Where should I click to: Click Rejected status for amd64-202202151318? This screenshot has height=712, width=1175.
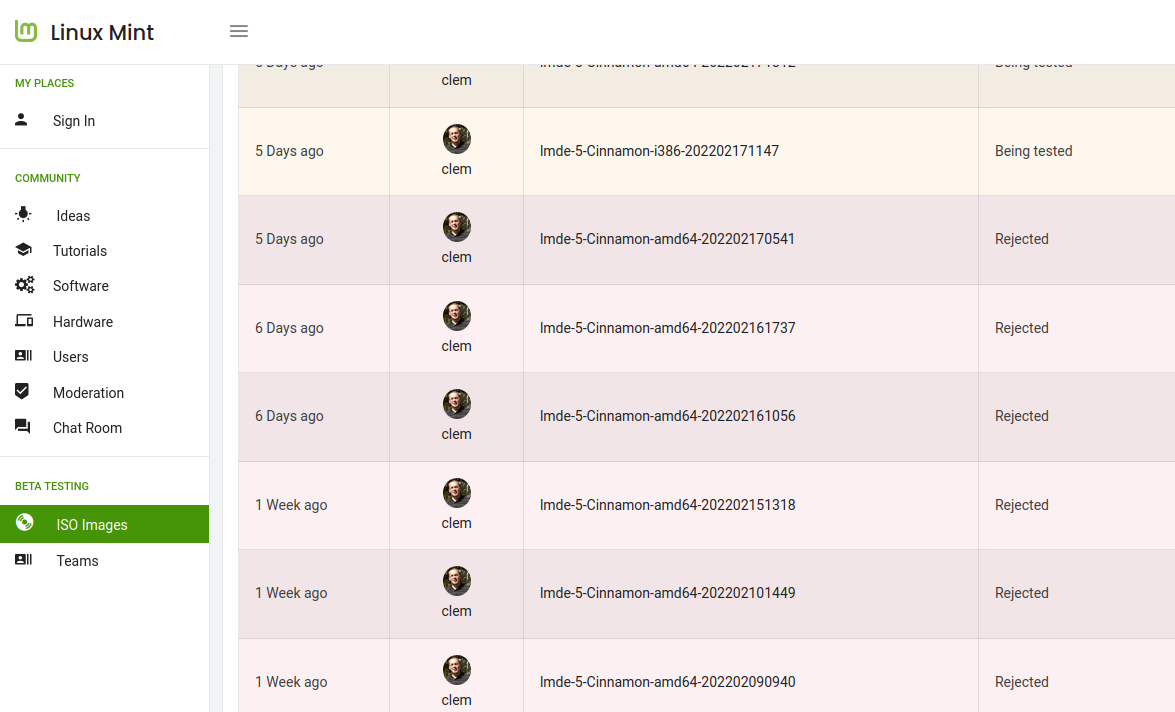(1021, 505)
